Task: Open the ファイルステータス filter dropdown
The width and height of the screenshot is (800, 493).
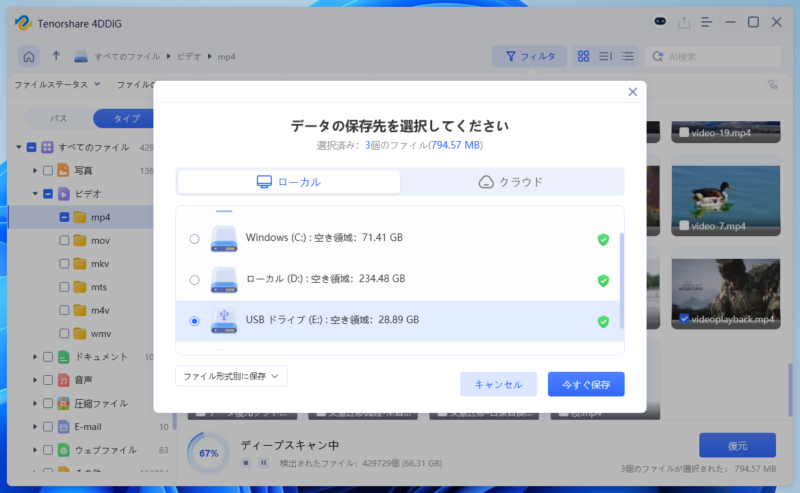Action: coord(54,85)
